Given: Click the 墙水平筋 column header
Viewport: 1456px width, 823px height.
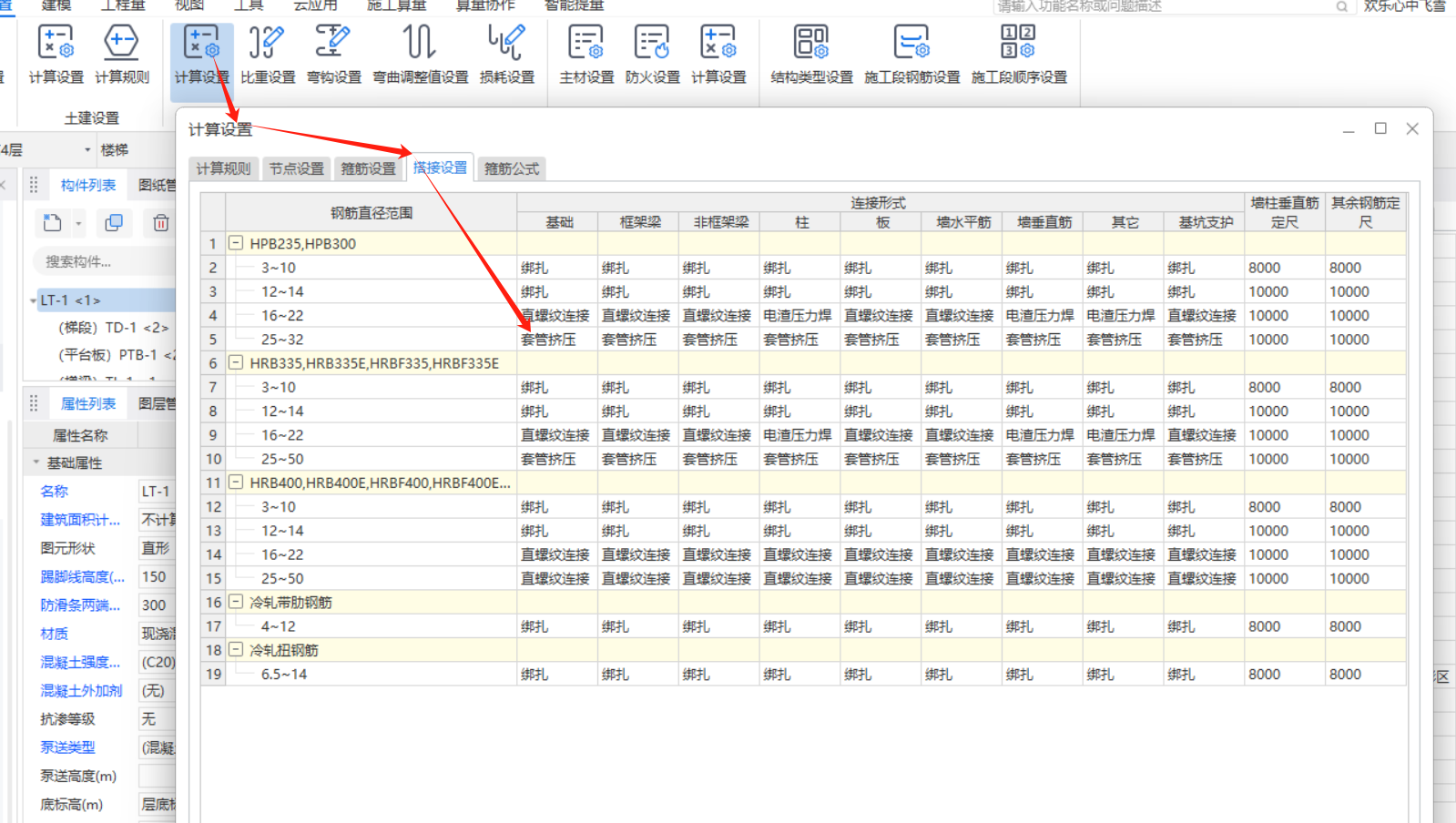Looking at the screenshot, I should click(962, 222).
